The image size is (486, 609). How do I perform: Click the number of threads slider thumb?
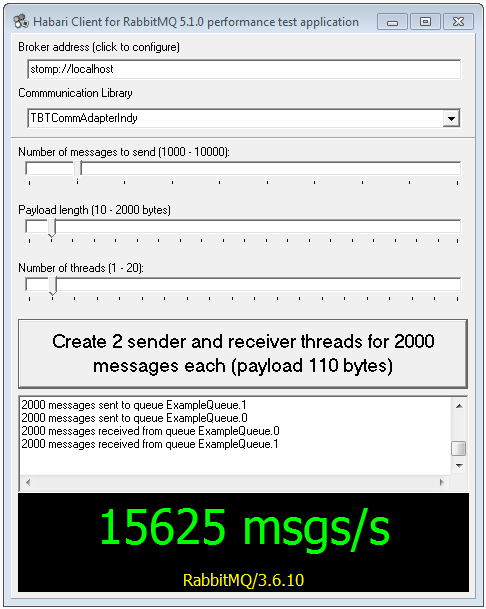pos(52,286)
